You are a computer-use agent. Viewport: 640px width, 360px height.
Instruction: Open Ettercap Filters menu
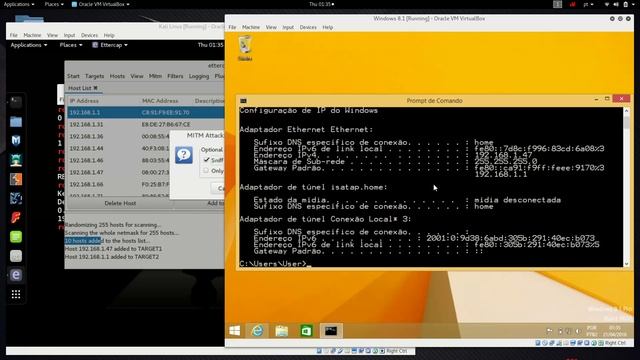[175, 76]
